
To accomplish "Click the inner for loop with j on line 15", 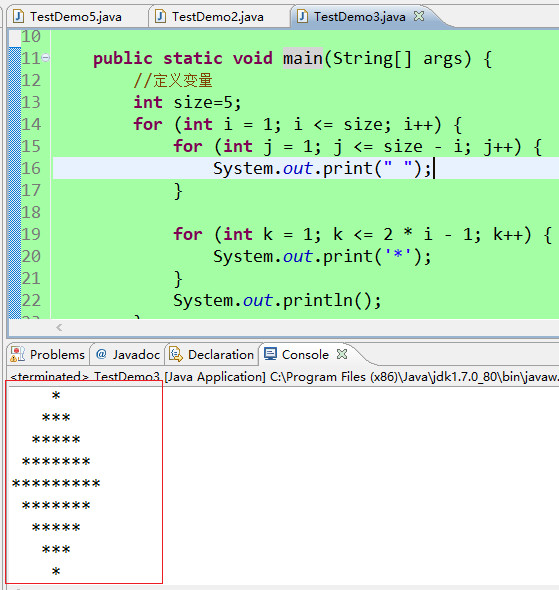I will [x=358, y=146].
